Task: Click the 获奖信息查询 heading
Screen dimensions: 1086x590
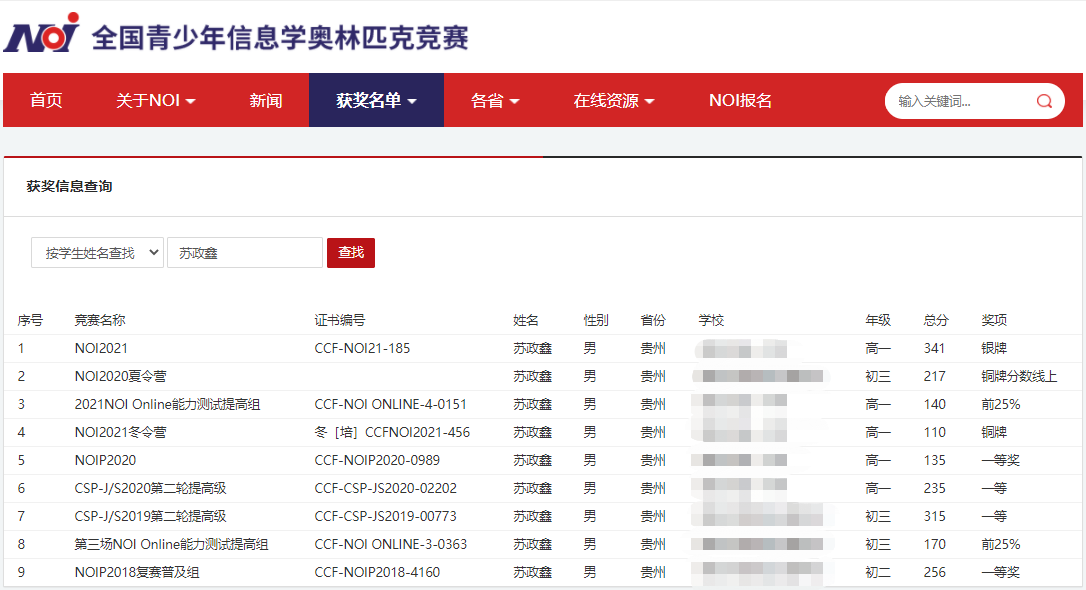Action: click(69, 186)
